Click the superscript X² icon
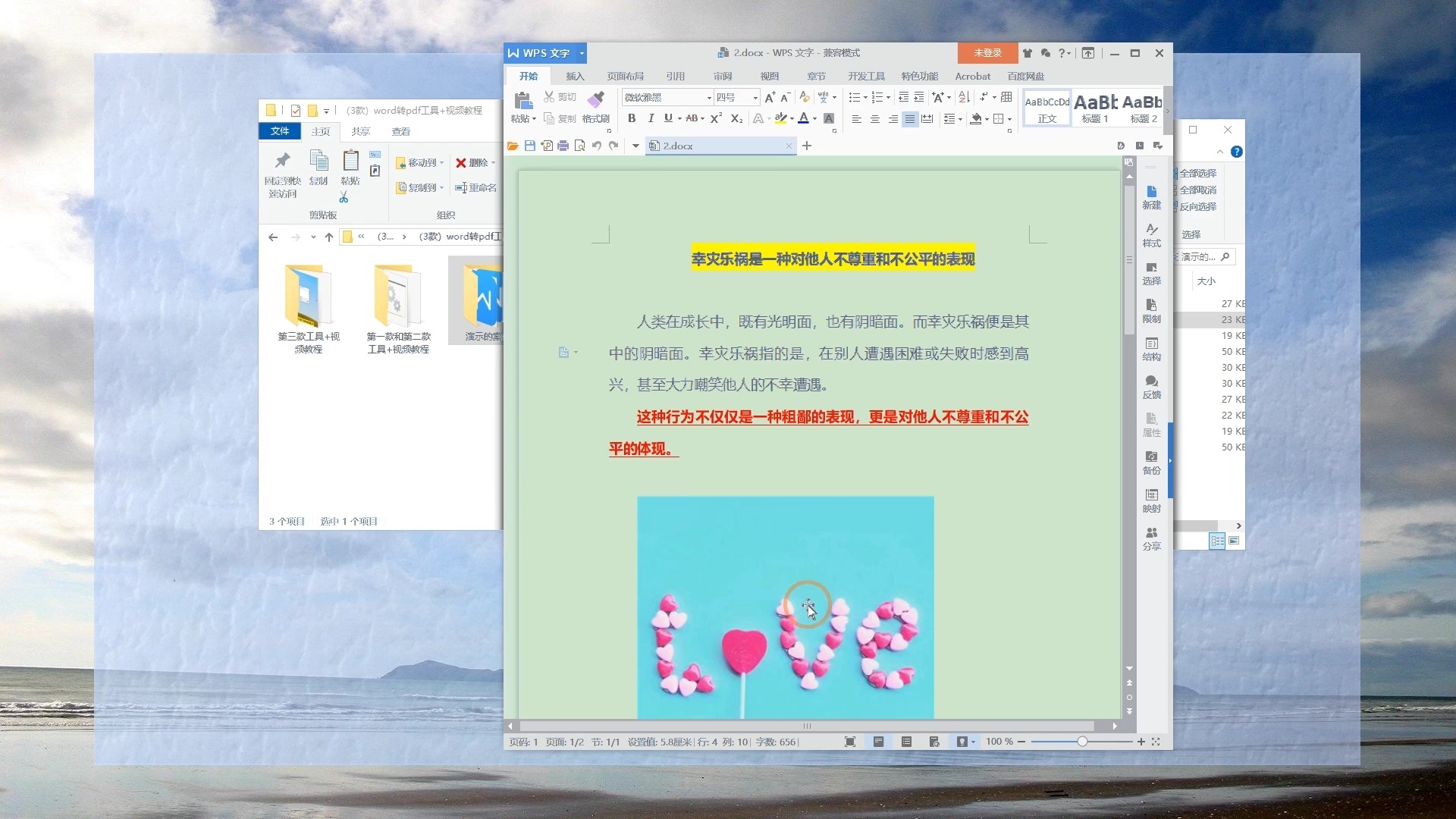This screenshot has width=1456, height=819. (716, 118)
